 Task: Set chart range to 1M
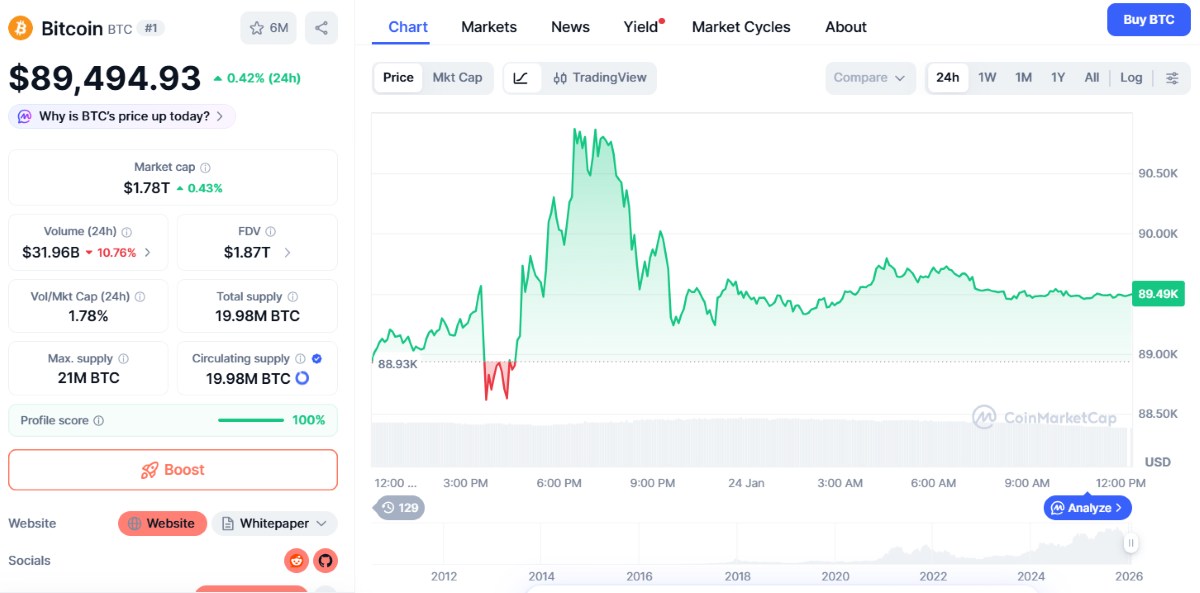[1023, 78]
